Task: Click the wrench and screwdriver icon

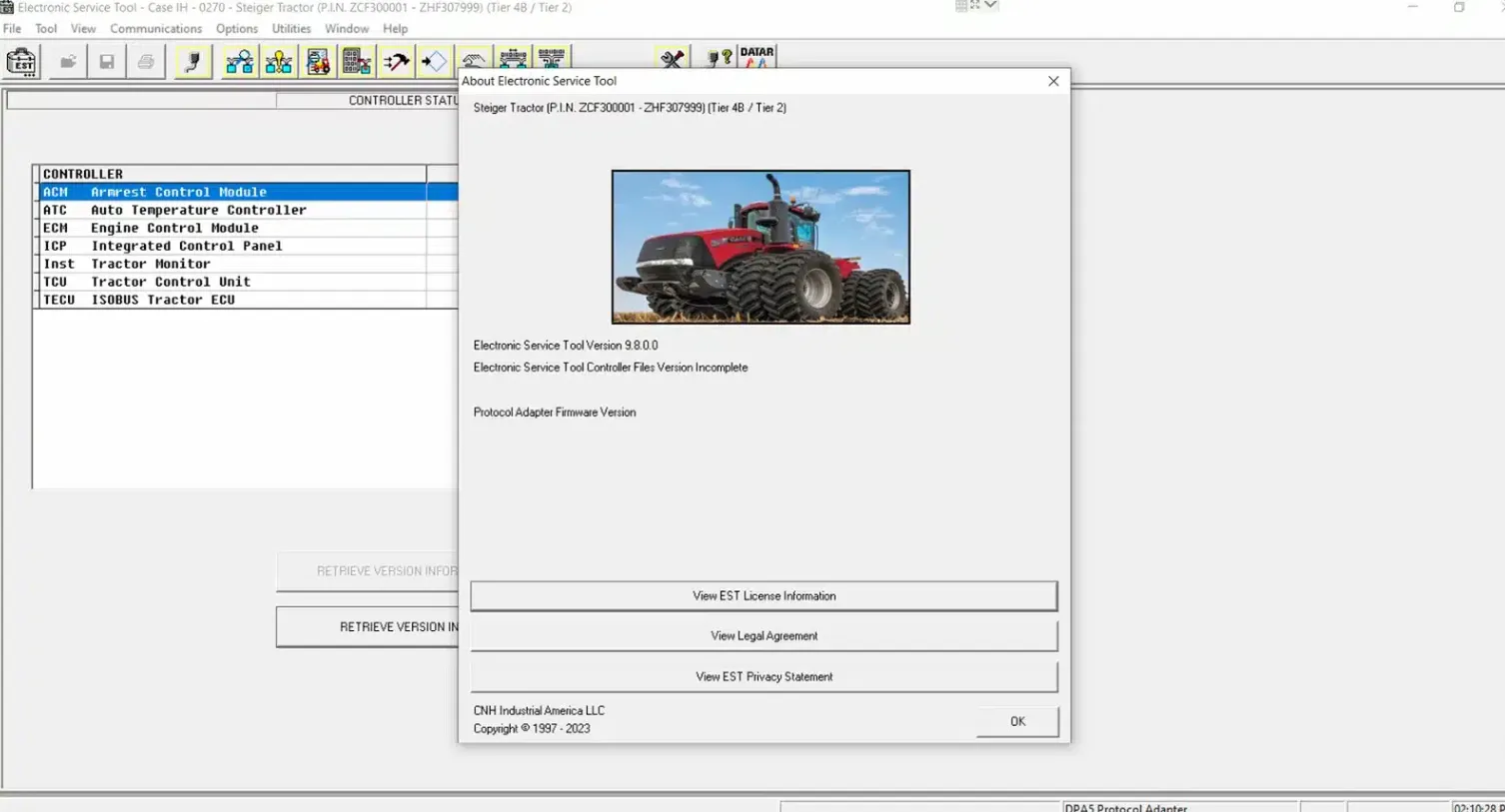Action: [673, 59]
